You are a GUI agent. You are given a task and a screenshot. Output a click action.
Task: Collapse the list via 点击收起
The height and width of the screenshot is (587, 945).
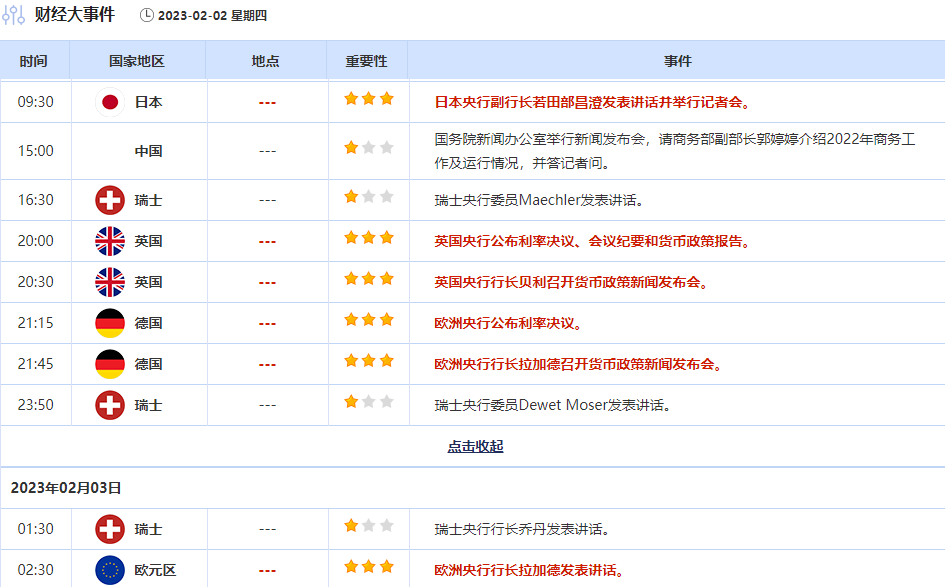point(475,446)
